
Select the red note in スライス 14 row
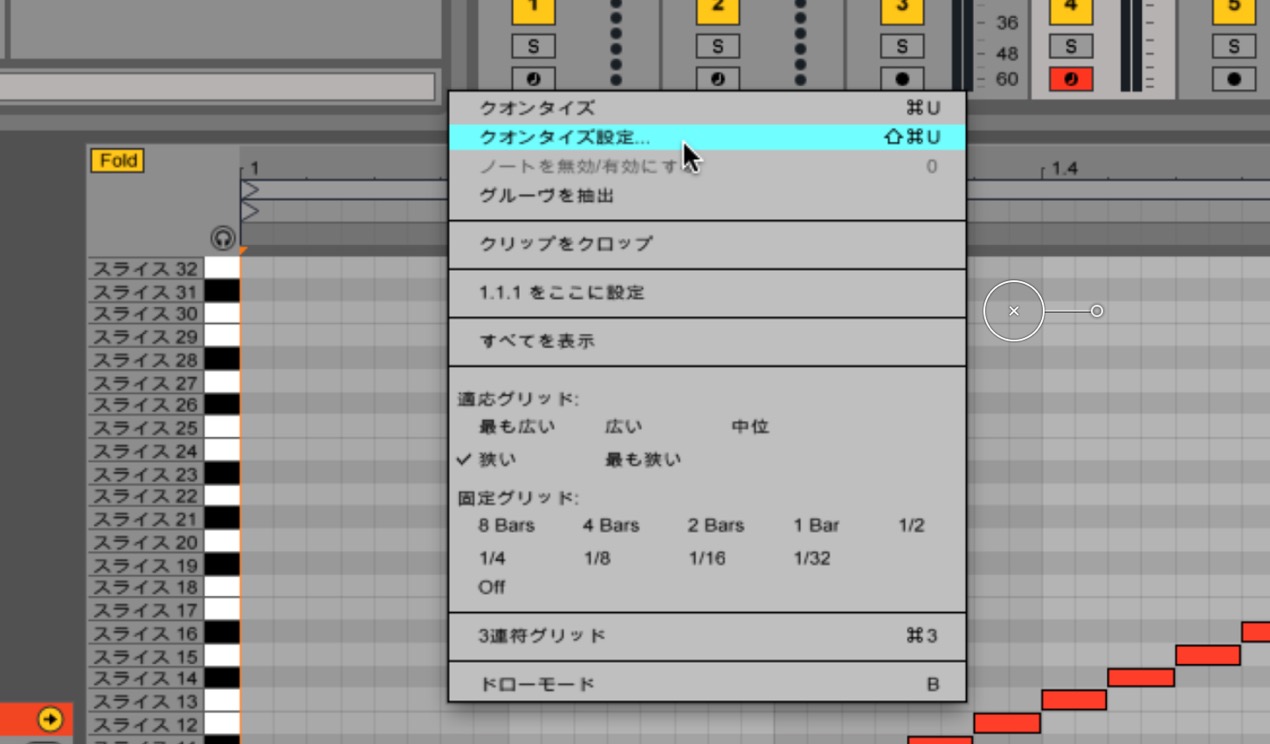(1141, 678)
